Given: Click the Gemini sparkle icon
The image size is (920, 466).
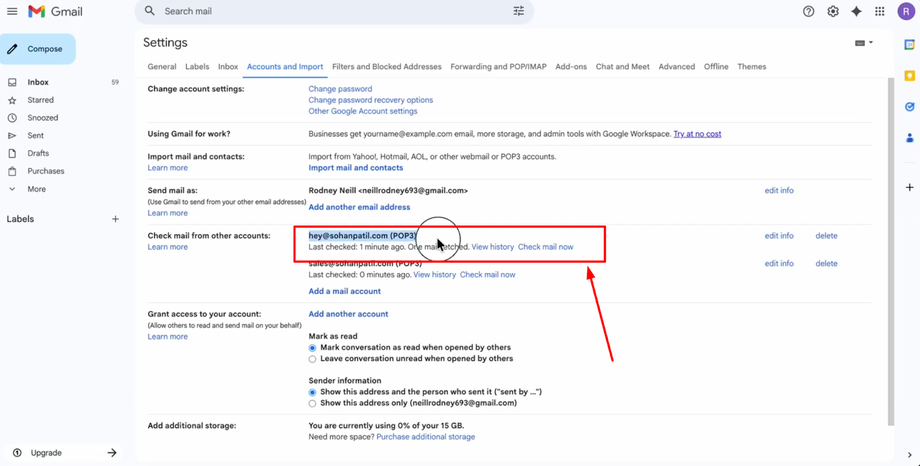Looking at the screenshot, I should point(856,11).
